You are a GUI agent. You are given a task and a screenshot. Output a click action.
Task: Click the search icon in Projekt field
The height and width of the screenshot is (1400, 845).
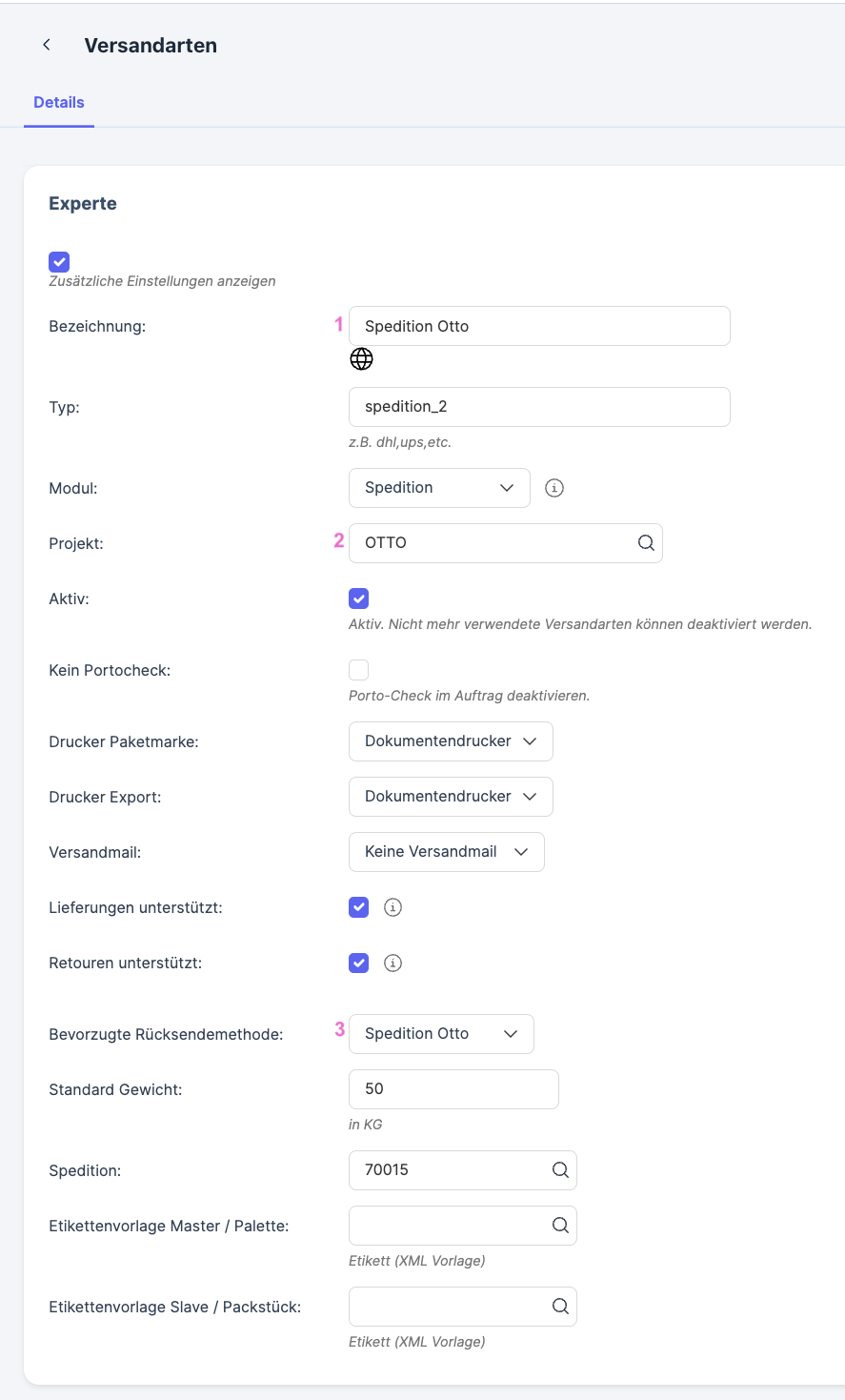[646, 542]
